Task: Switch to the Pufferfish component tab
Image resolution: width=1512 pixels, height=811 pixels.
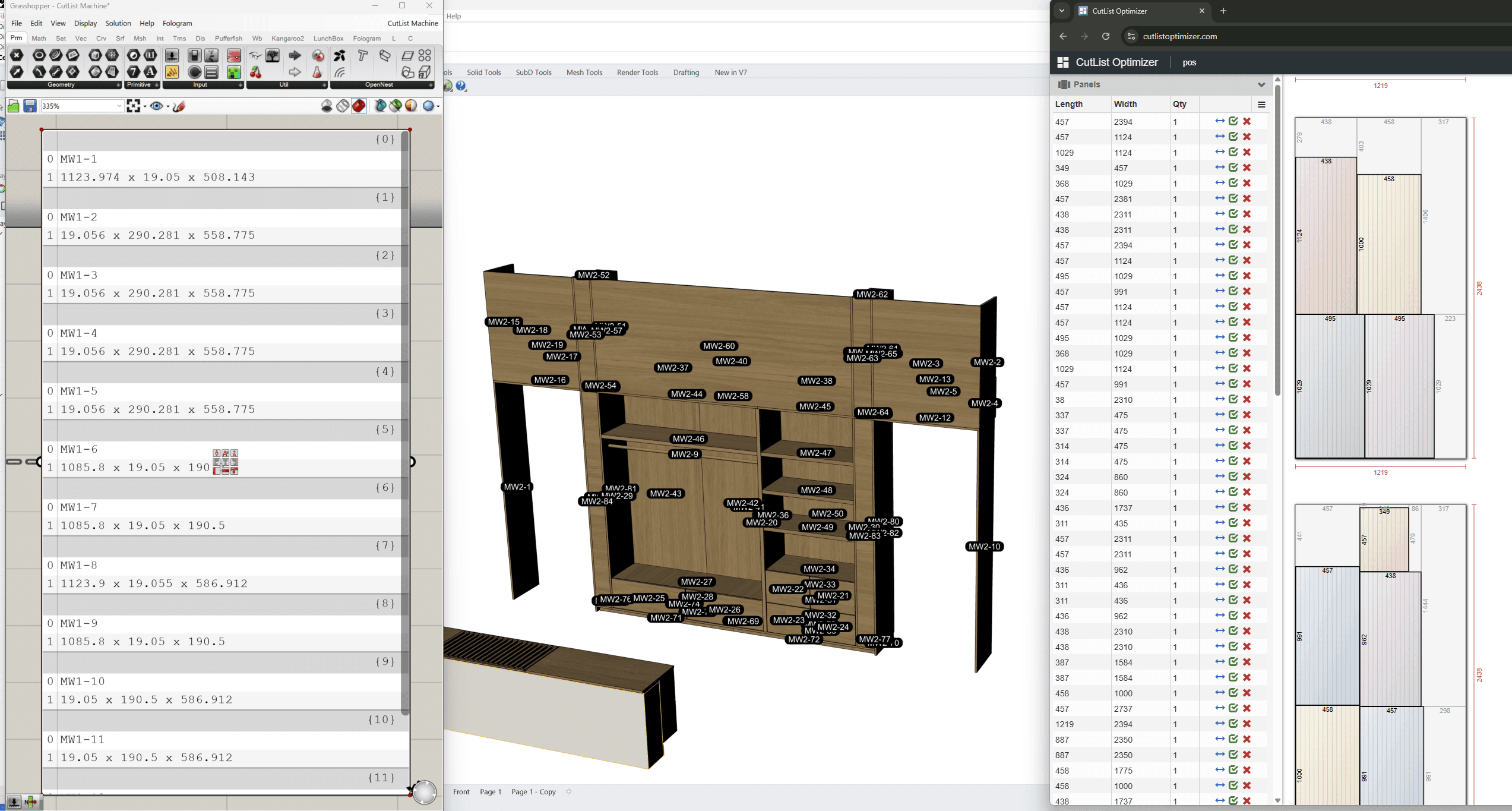Action: click(228, 38)
